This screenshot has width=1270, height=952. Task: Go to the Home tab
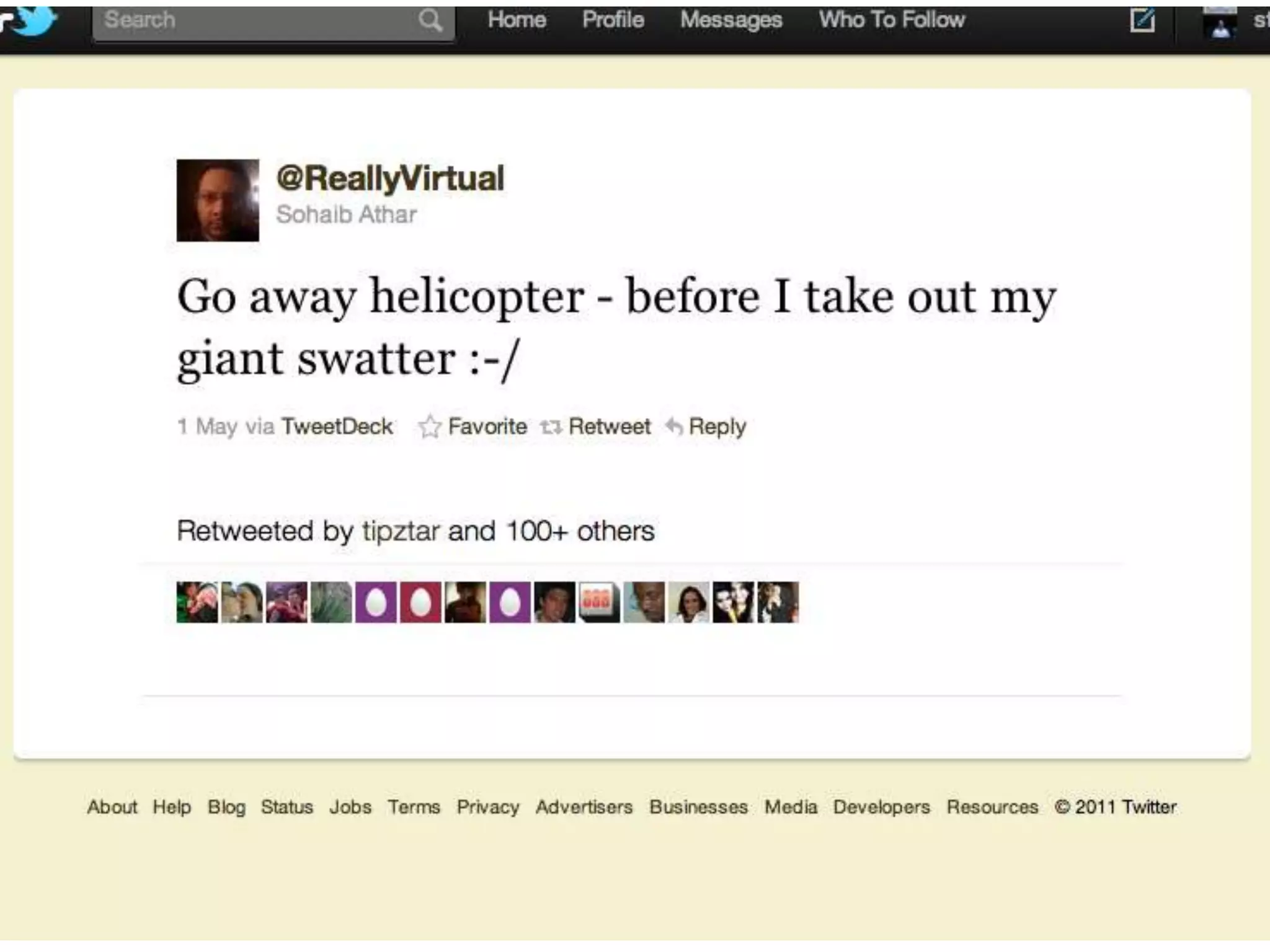(517, 20)
